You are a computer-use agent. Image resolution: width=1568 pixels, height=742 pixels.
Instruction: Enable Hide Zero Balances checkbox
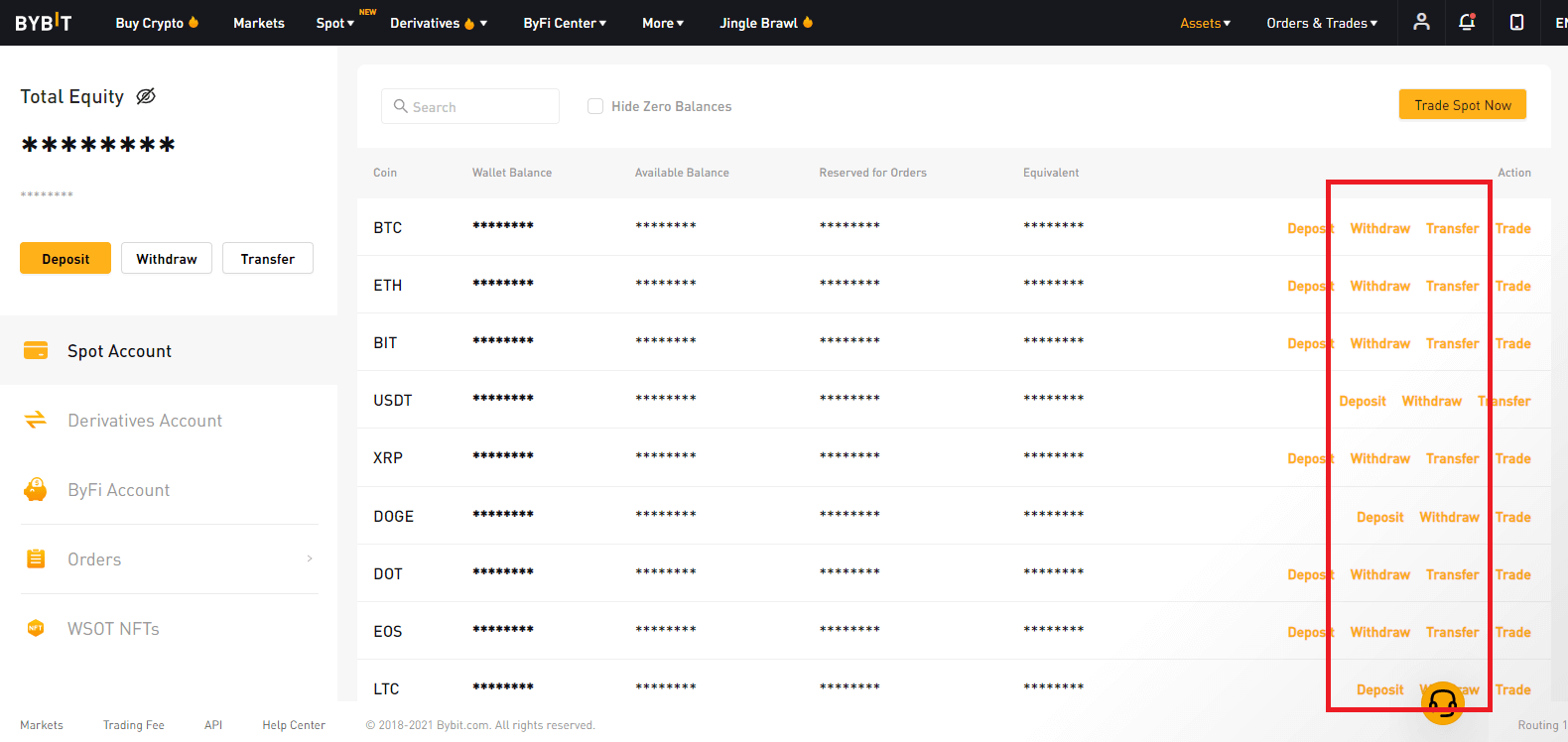click(595, 106)
